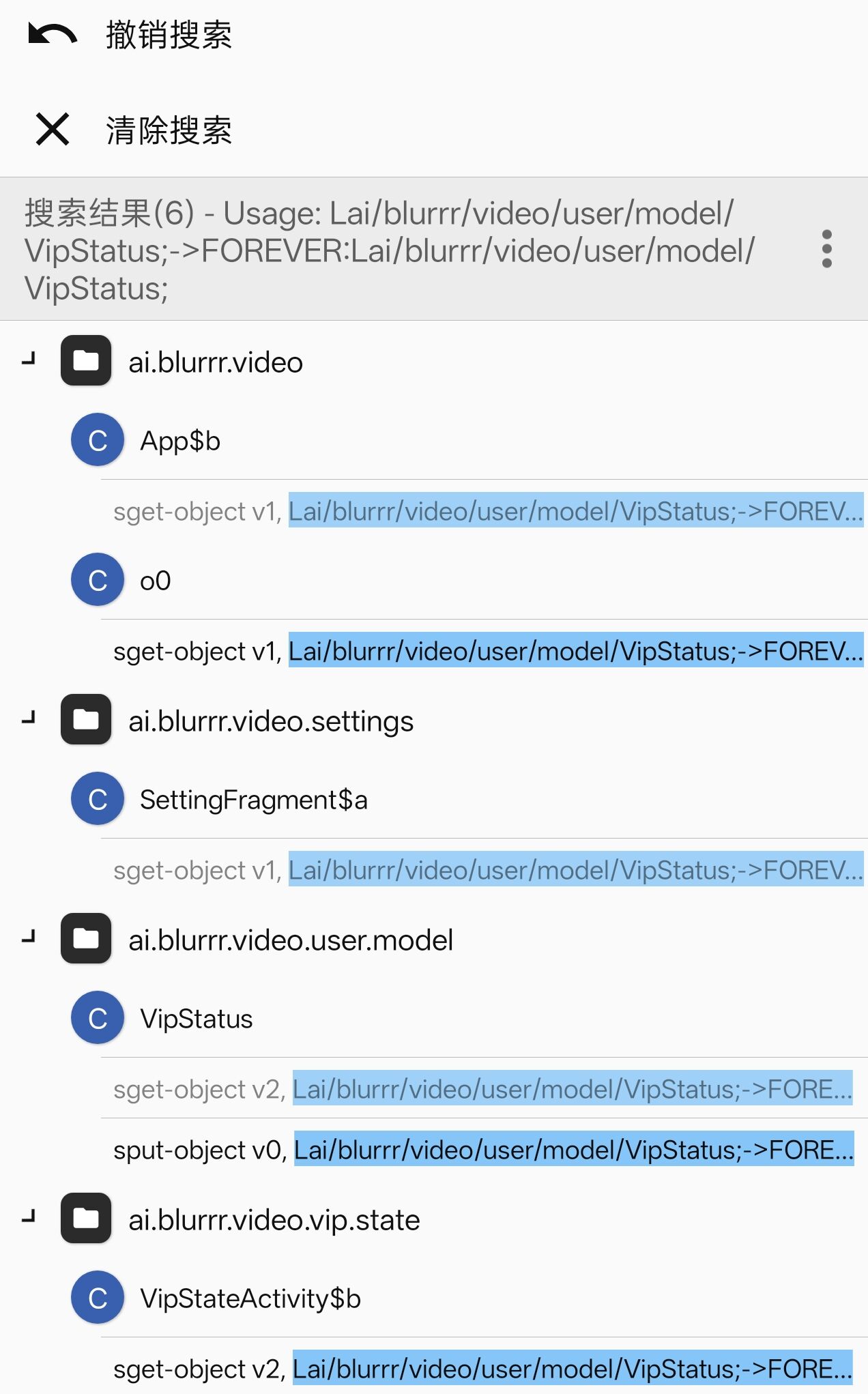Click the VipStateActivity$b class icon
Screen dimensions: 868x1394
coord(98,1298)
